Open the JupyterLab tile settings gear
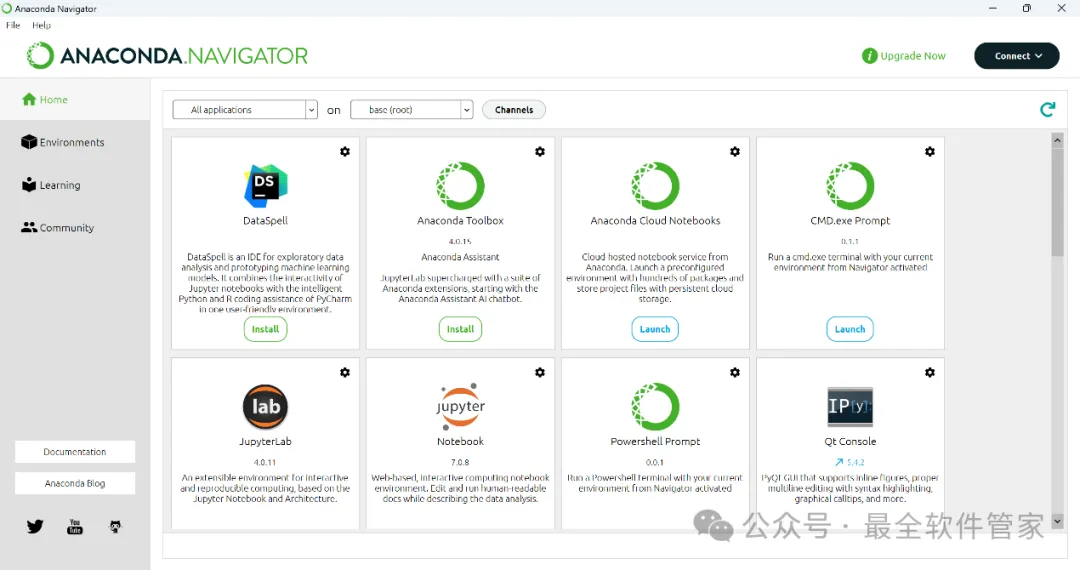This screenshot has height=570, width=1080. click(345, 372)
